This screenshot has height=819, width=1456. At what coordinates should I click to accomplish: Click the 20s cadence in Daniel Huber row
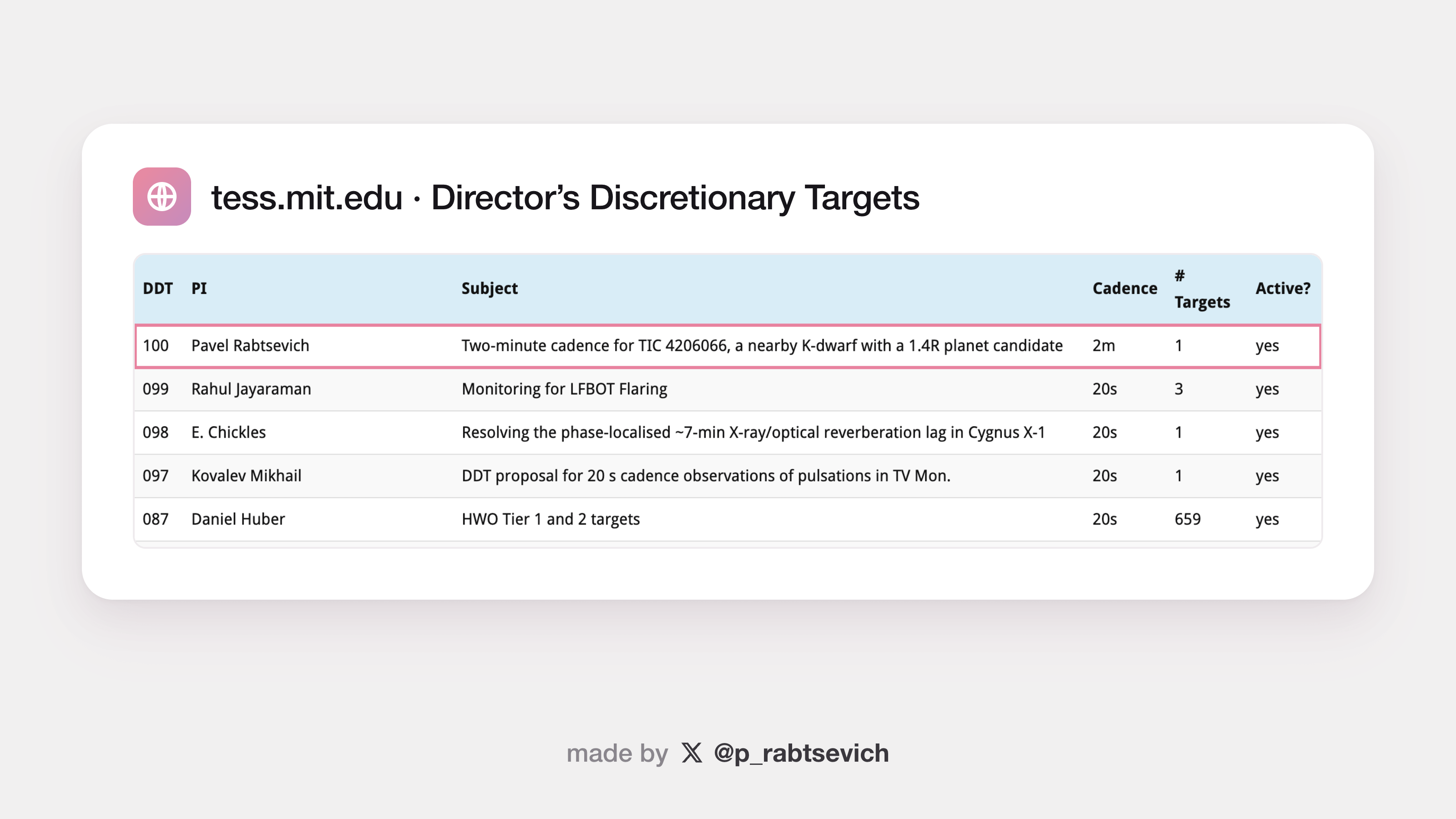[1104, 519]
